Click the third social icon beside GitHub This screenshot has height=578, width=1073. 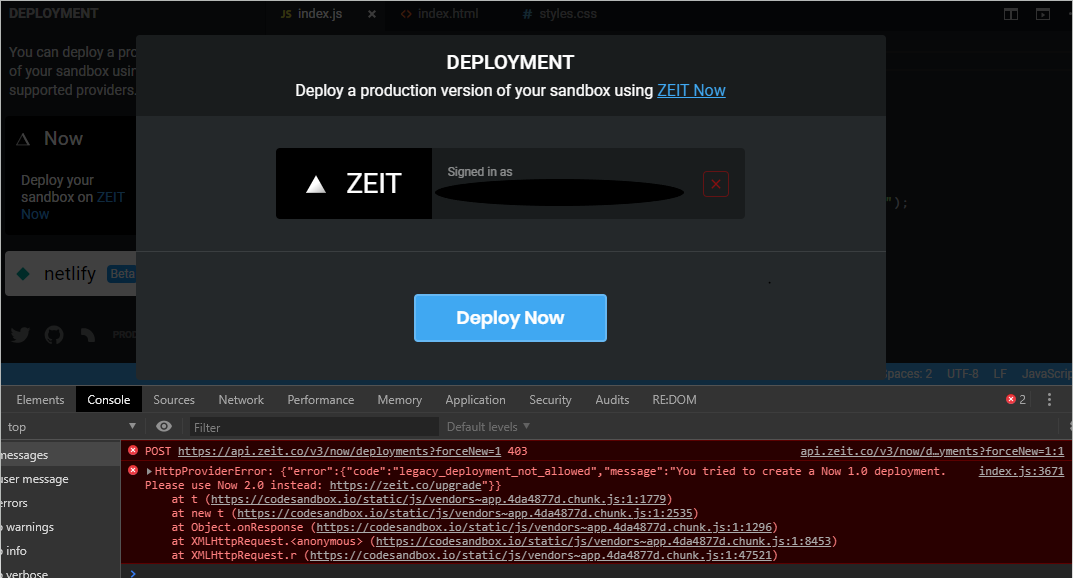tap(88, 334)
